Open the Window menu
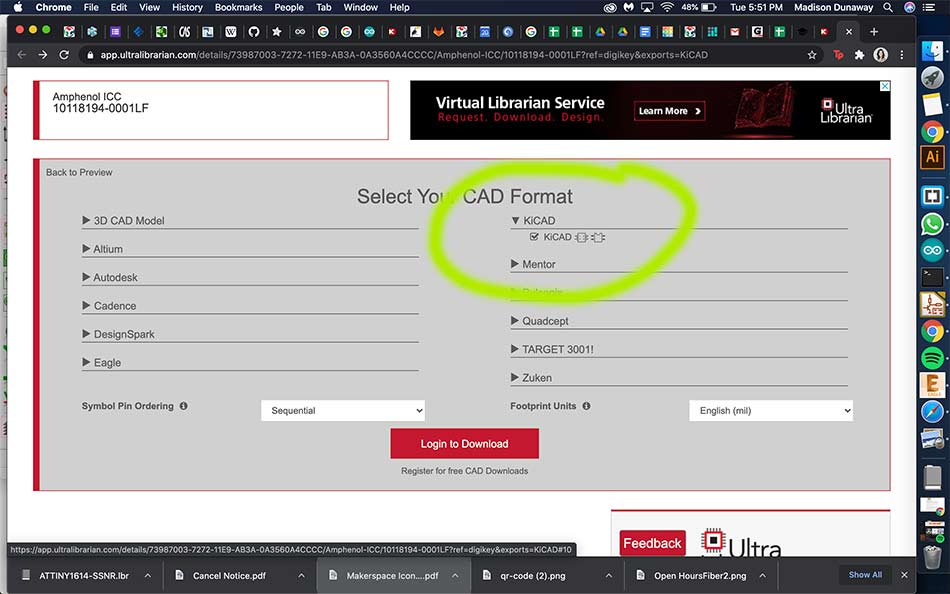Screen dimensions: 950x594 tap(360, 7)
